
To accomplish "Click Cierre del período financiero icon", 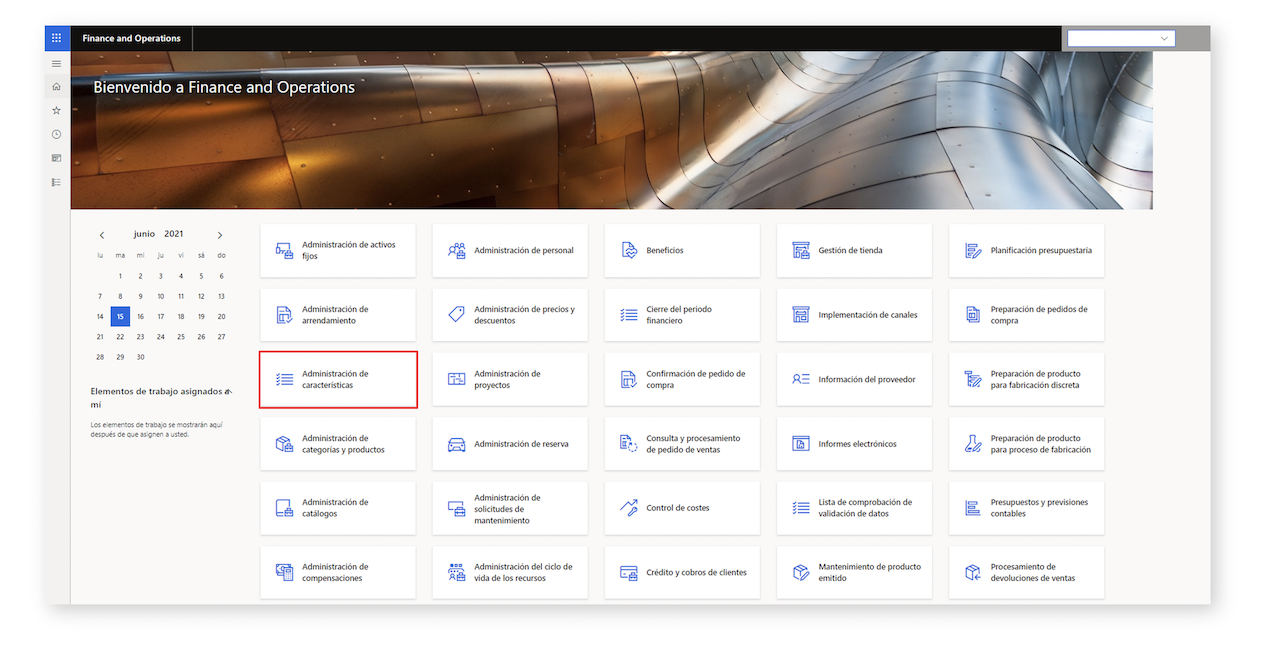I will coord(629,315).
